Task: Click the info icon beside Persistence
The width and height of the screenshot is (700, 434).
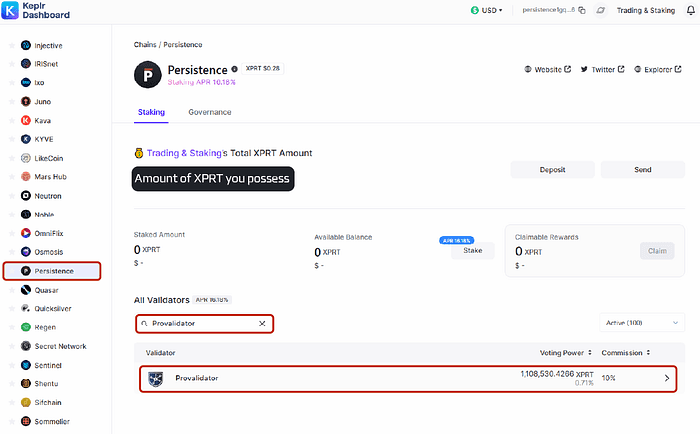Action: (234, 69)
